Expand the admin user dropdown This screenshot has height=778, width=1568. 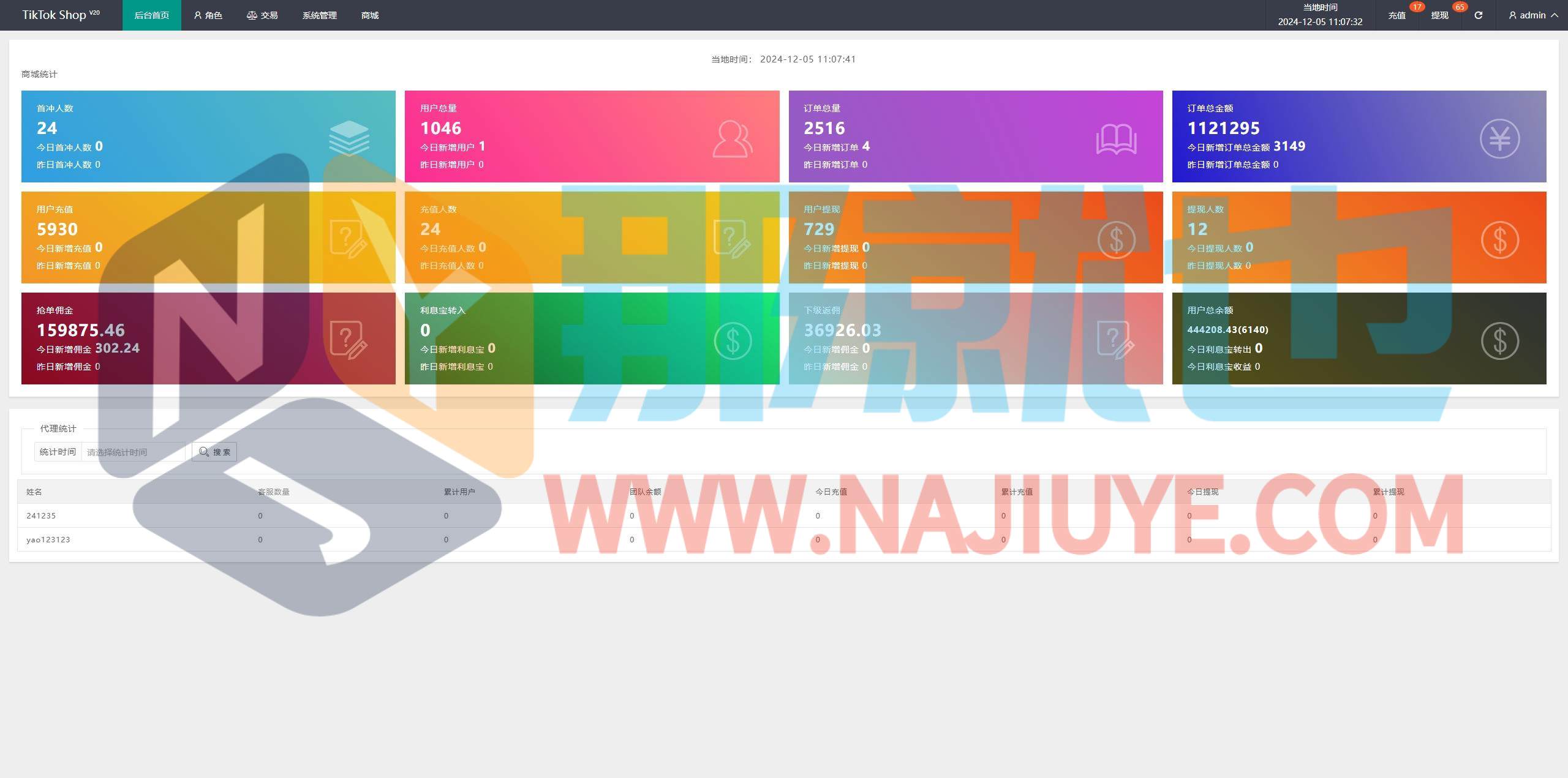(x=1533, y=15)
